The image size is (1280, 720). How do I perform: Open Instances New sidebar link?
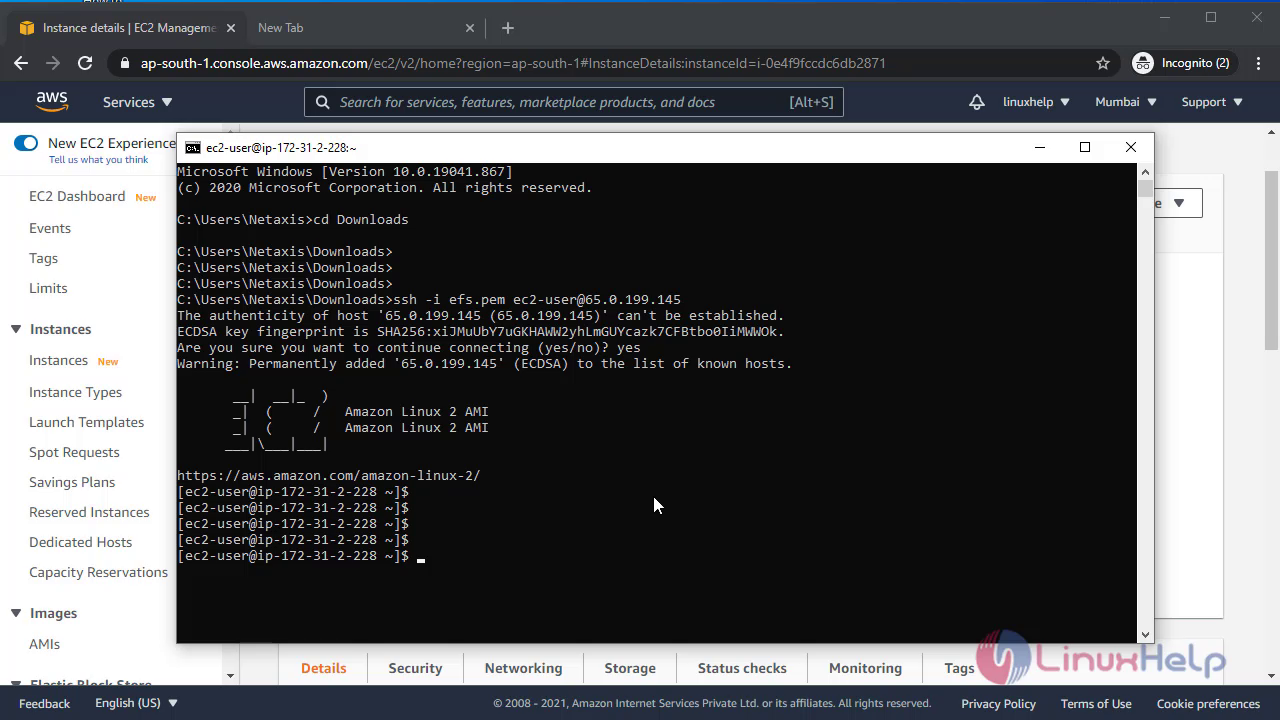58,360
